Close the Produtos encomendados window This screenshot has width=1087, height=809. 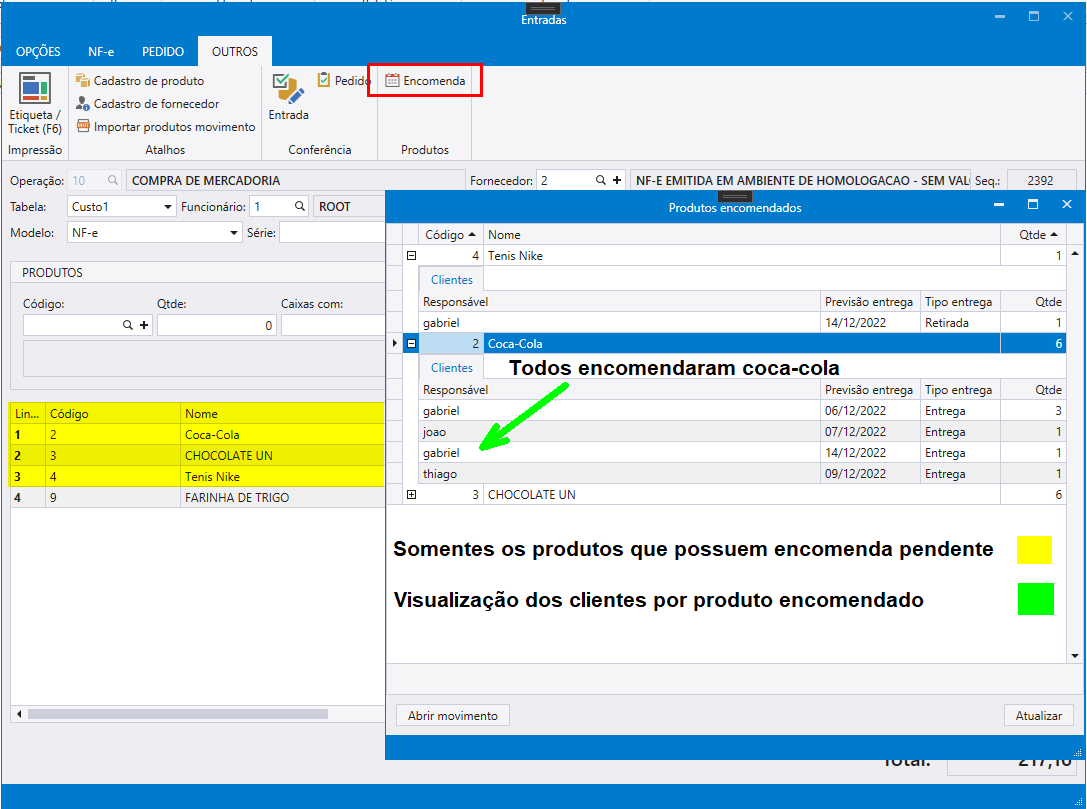pos(1067,205)
